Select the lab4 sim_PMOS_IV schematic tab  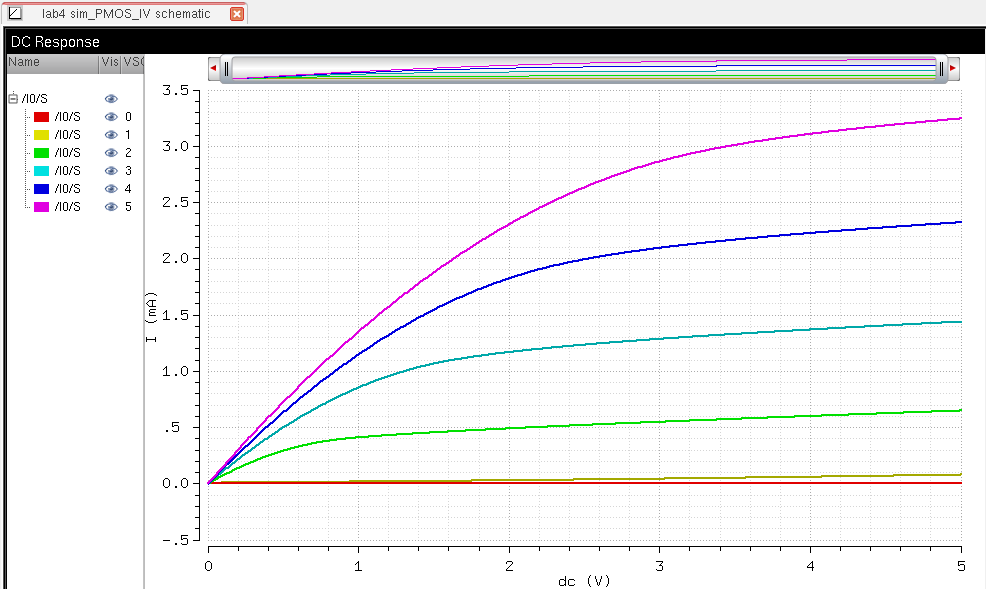point(125,14)
